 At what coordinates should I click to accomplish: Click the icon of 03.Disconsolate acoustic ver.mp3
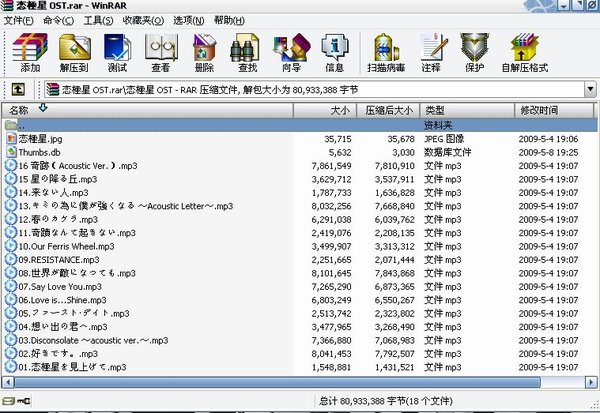coord(11,340)
